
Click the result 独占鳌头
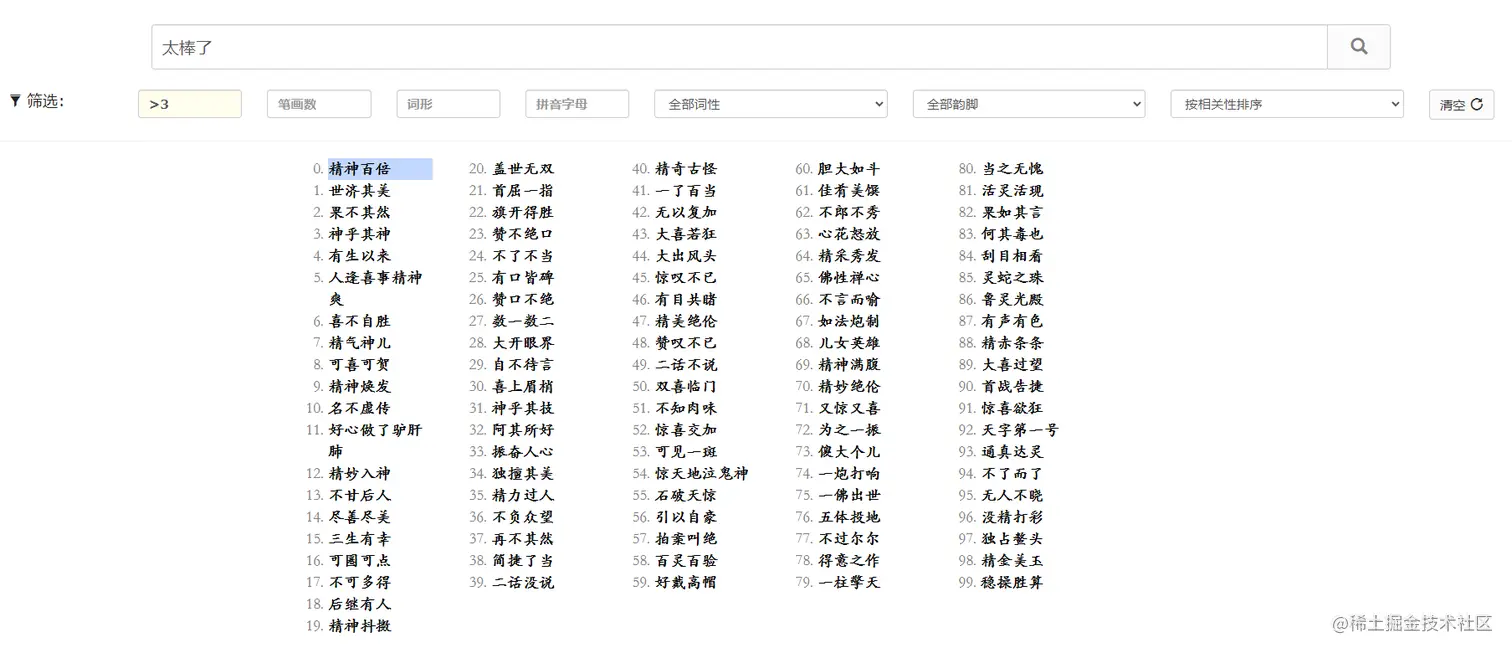[1013, 539]
